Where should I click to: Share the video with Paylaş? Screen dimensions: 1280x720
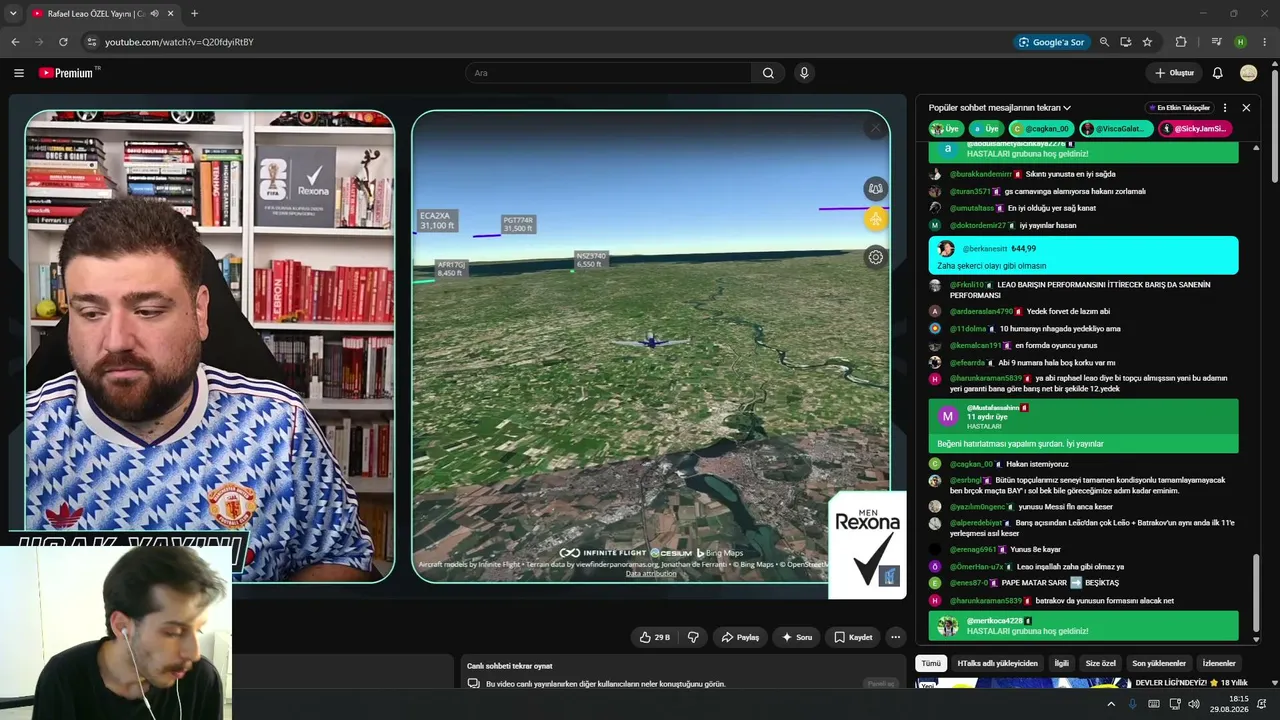(741, 637)
